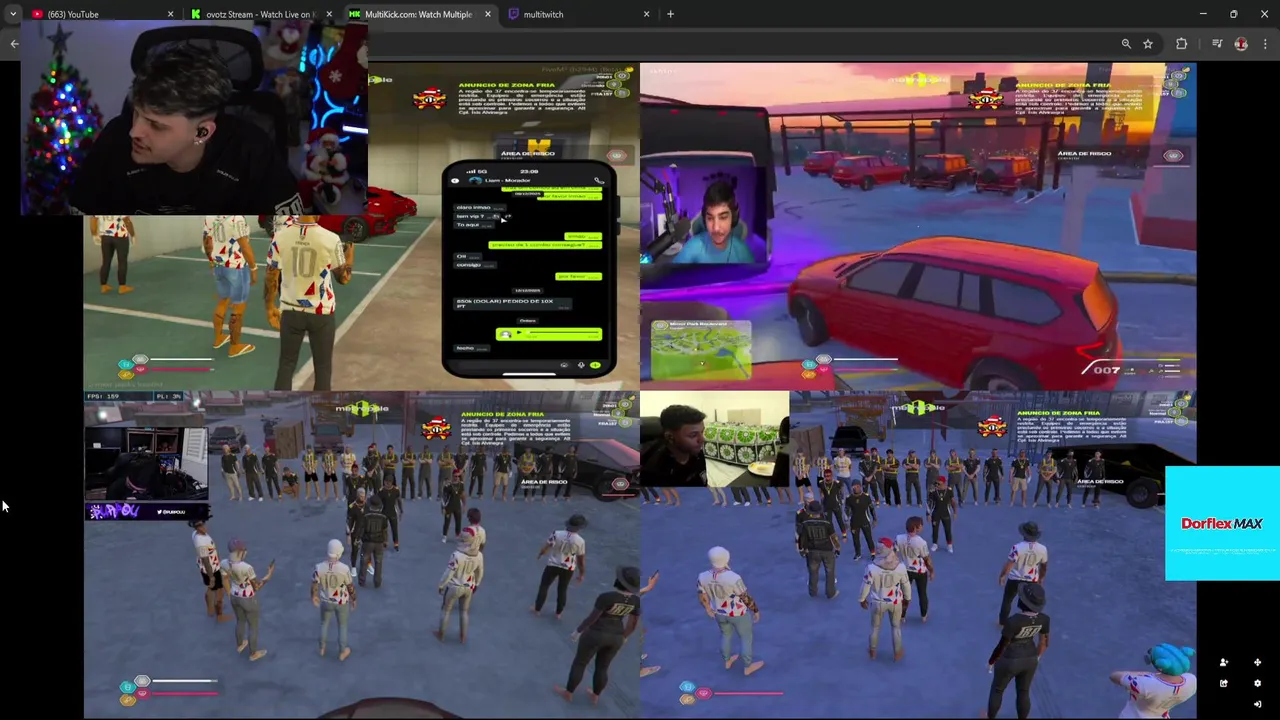This screenshot has width=1280, height=720.
Task: Close the multitwitch tab
Action: pyautogui.click(x=646, y=14)
